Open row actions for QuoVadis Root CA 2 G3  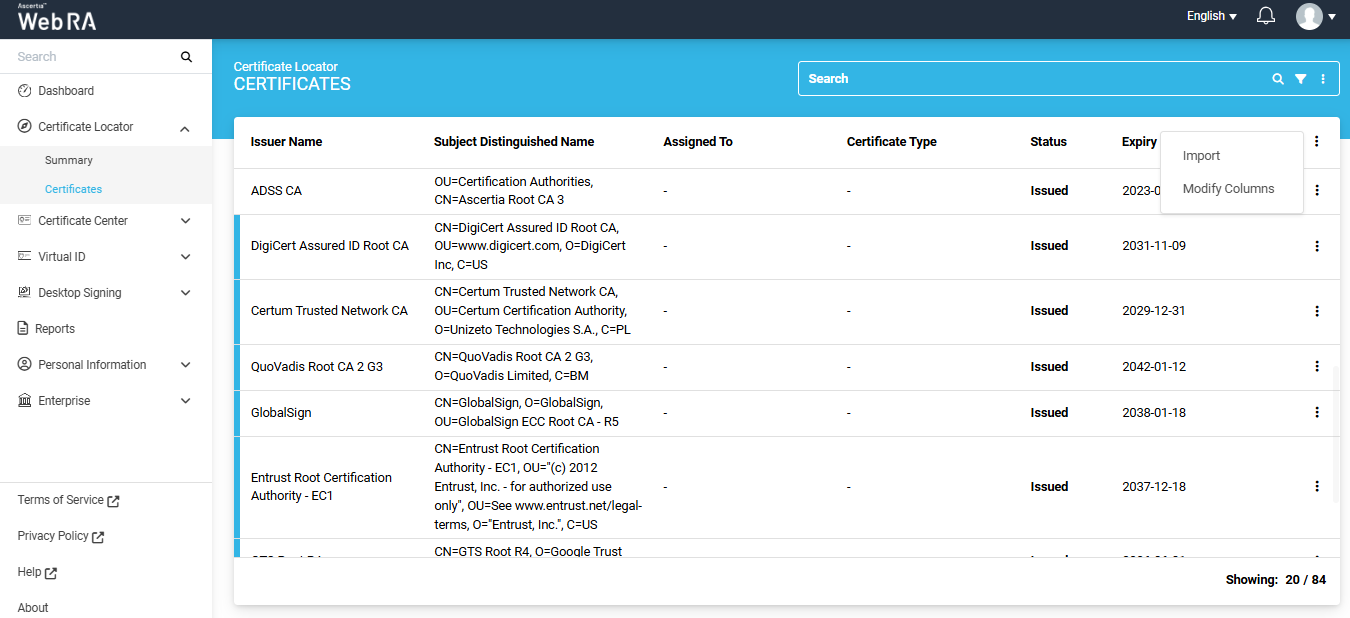1316,366
